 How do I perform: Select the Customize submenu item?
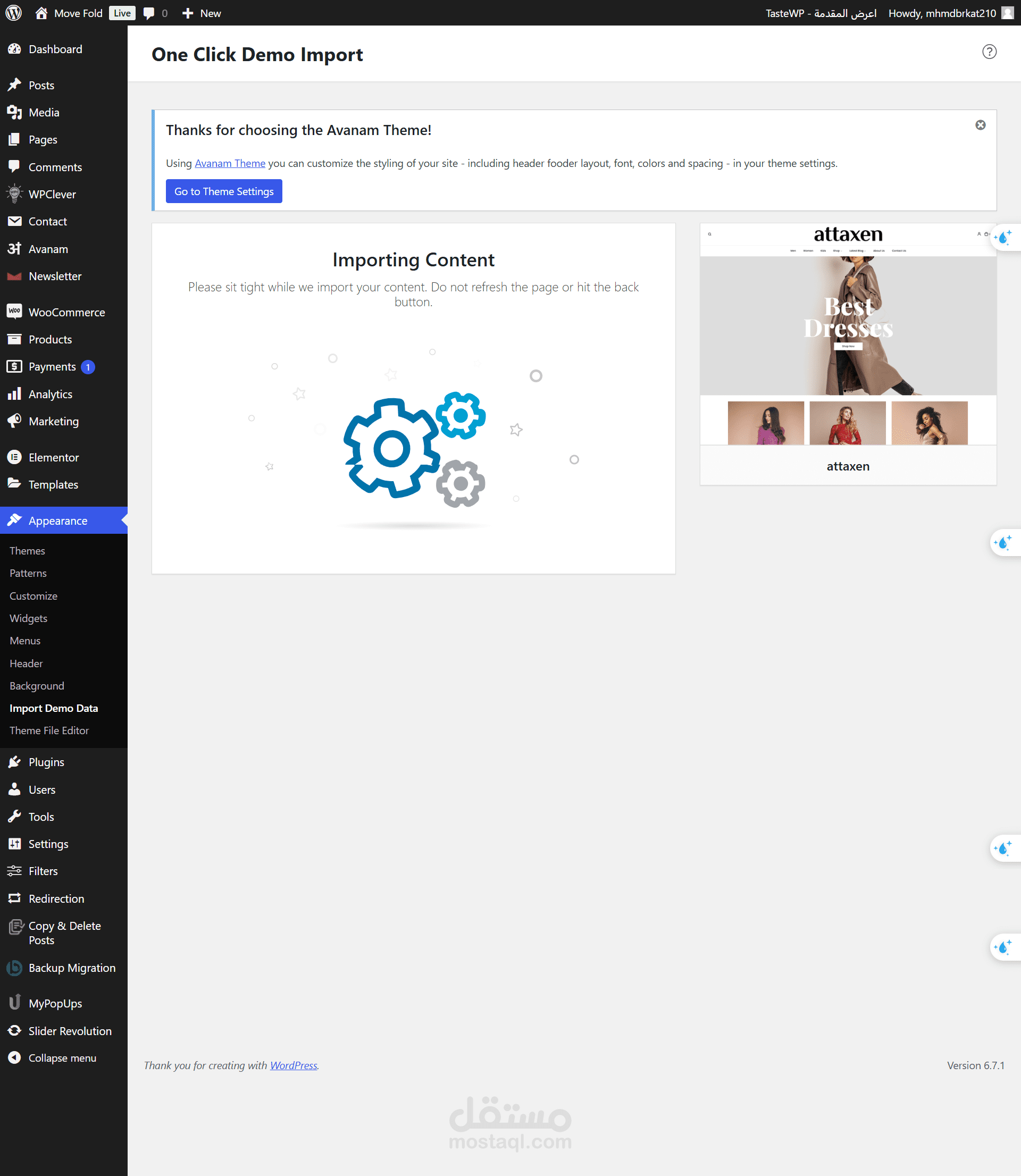(33, 595)
